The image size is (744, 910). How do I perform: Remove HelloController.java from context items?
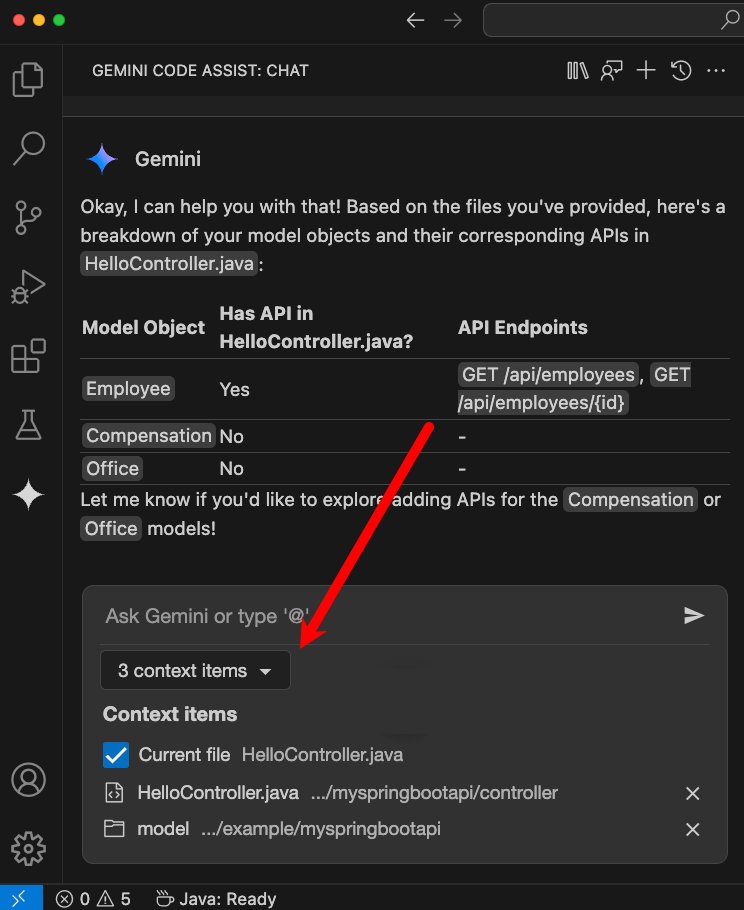[x=692, y=793]
